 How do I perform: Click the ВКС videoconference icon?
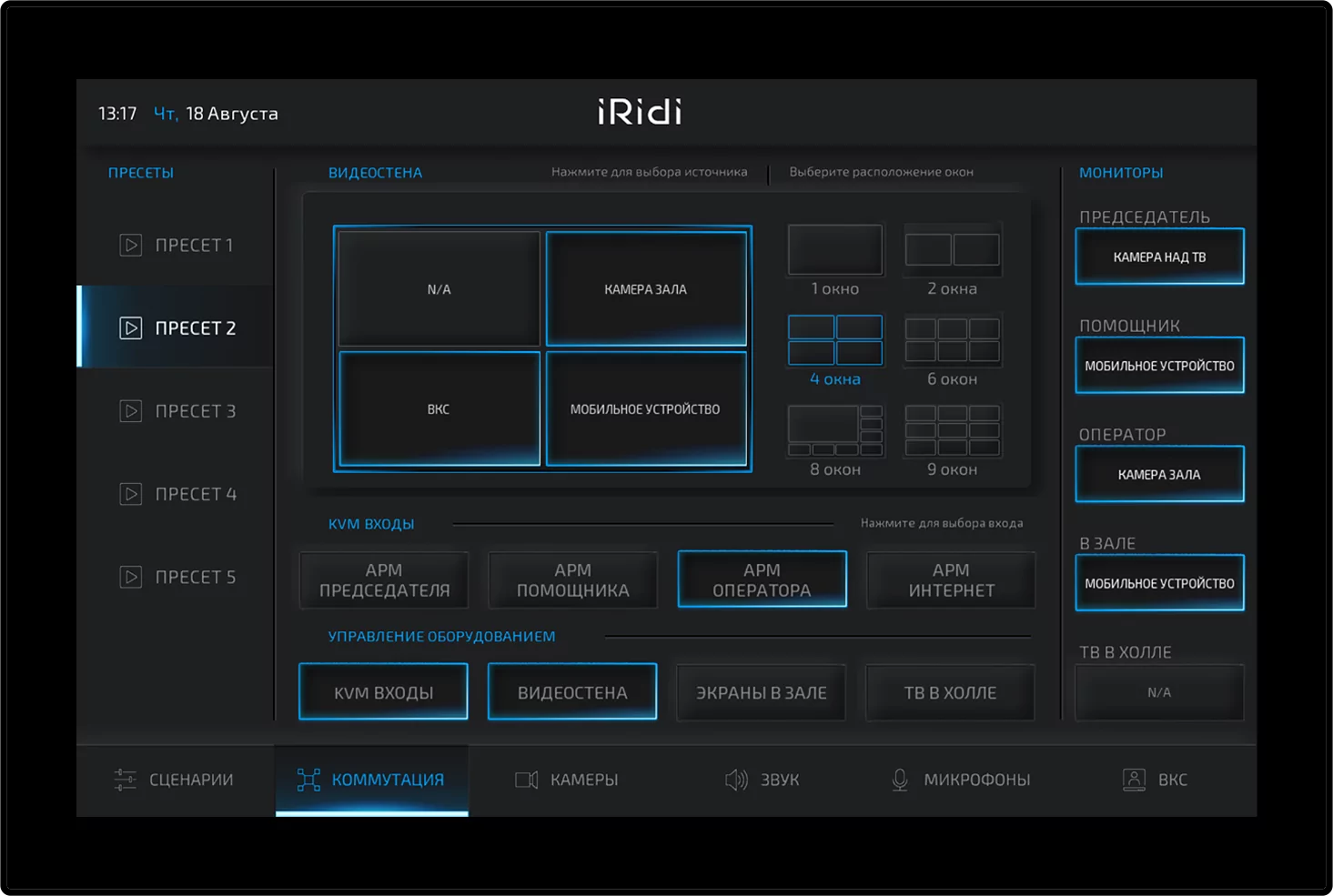1134,779
